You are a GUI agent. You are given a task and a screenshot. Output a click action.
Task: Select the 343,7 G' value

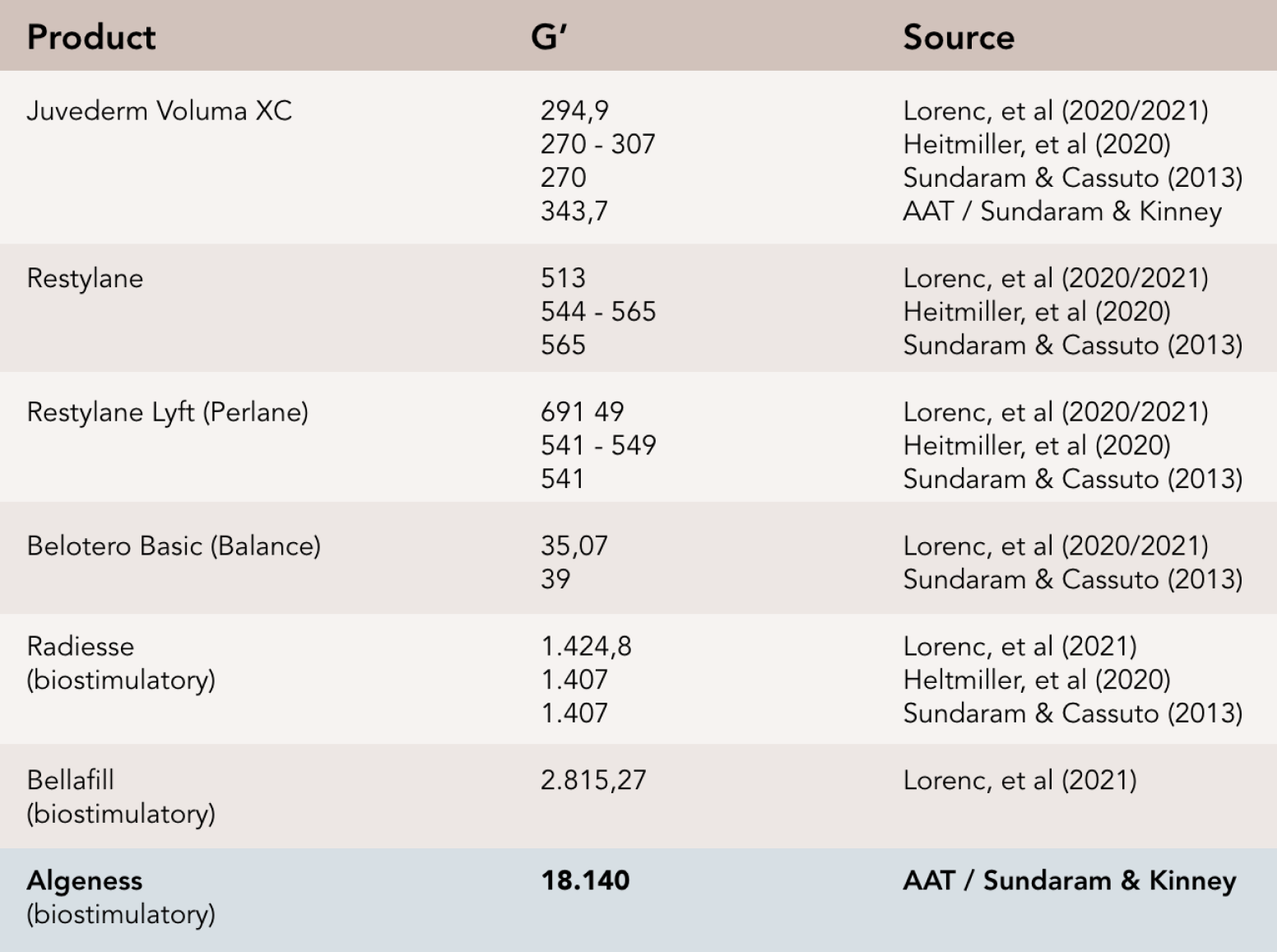point(574,211)
